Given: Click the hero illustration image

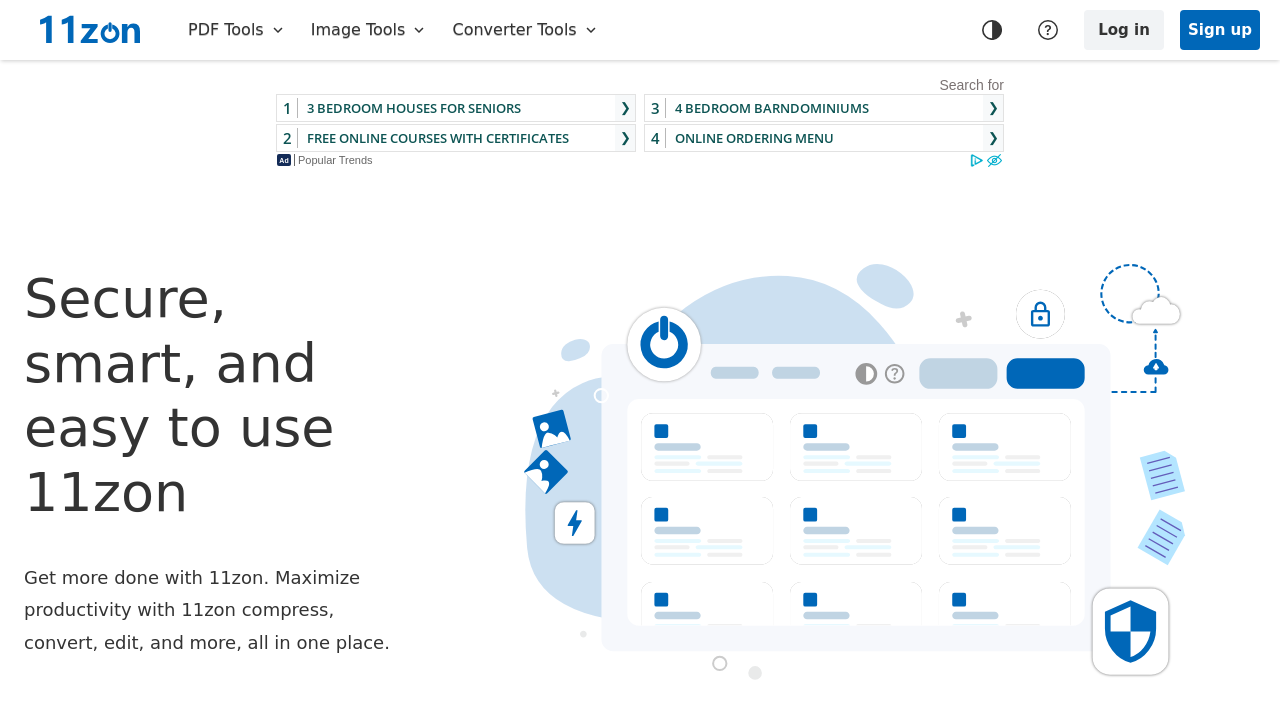Looking at the screenshot, I should pyautogui.click(x=855, y=470).
